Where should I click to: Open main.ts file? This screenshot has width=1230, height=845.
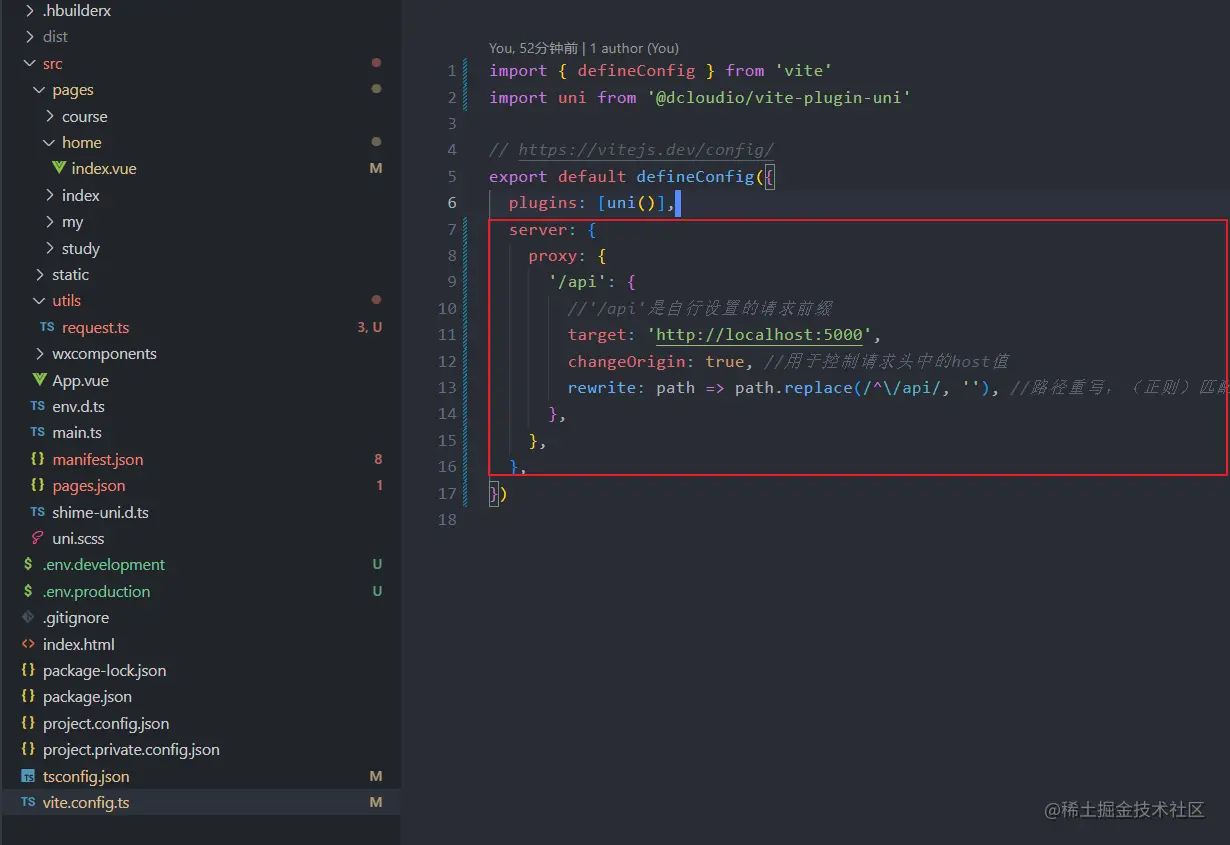(77, 433)
